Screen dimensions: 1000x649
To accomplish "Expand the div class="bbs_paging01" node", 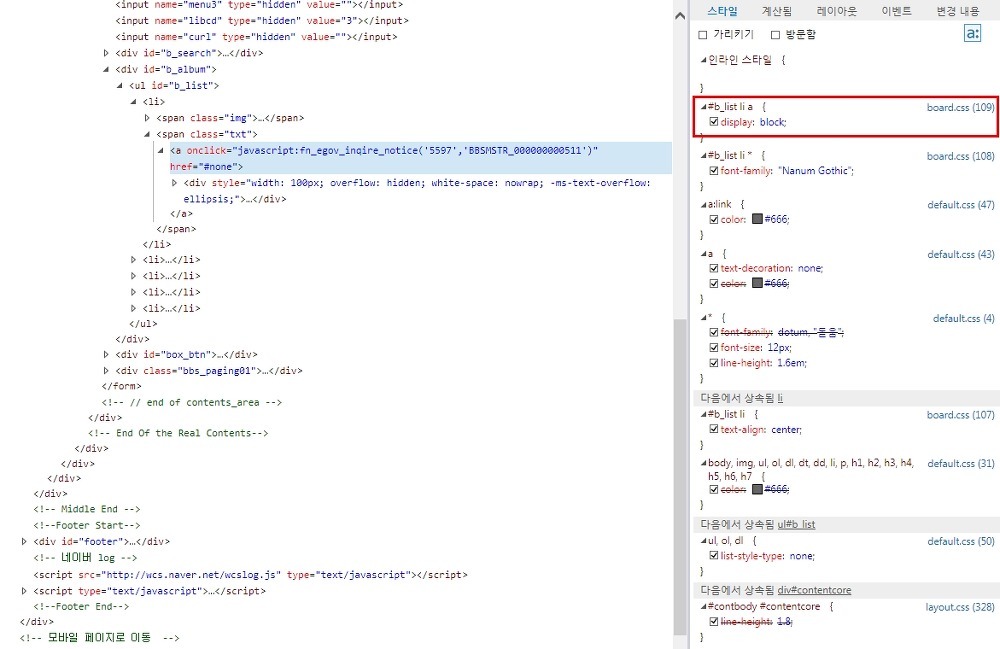I will 106,370.
